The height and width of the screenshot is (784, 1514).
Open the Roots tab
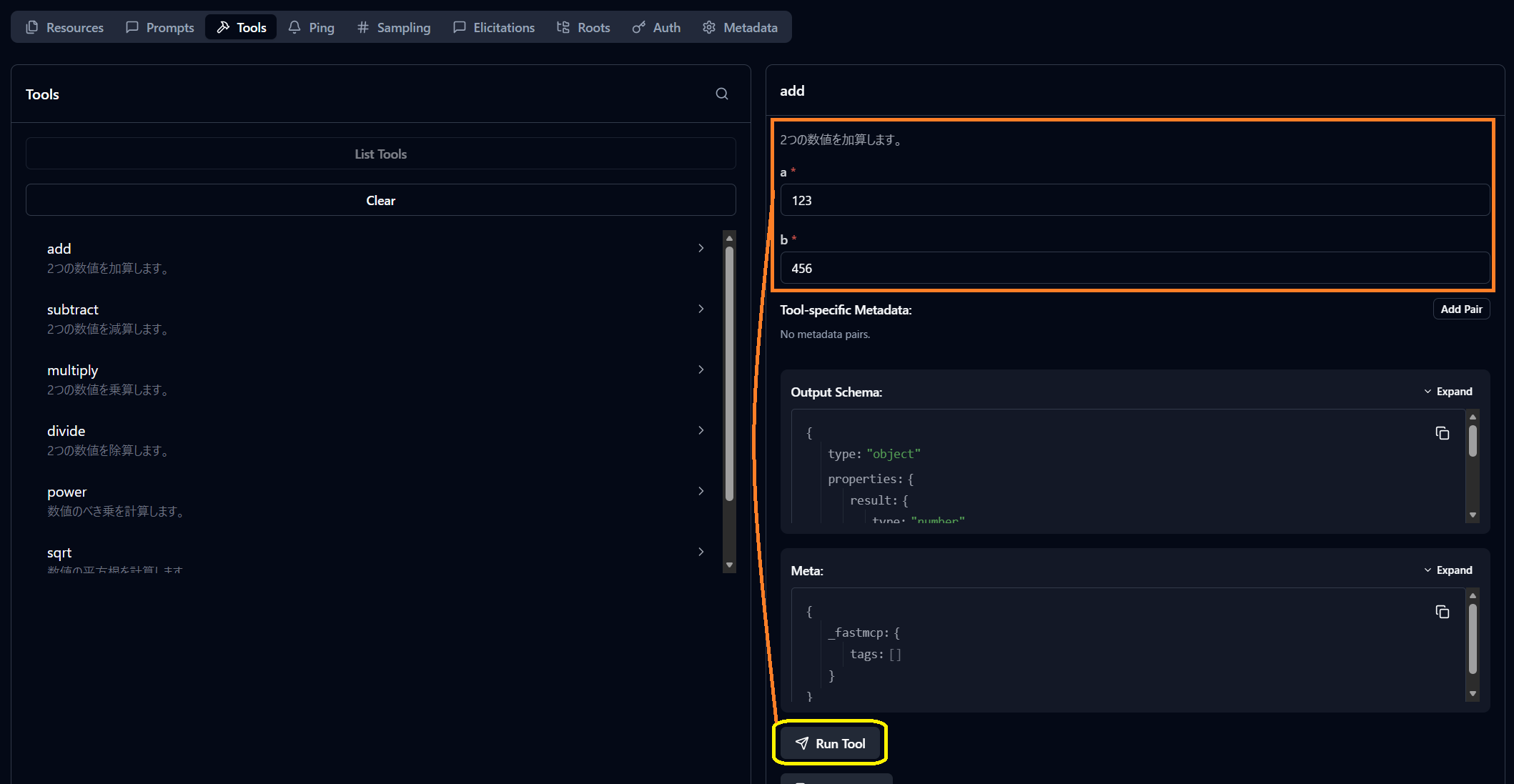[583, 27]
